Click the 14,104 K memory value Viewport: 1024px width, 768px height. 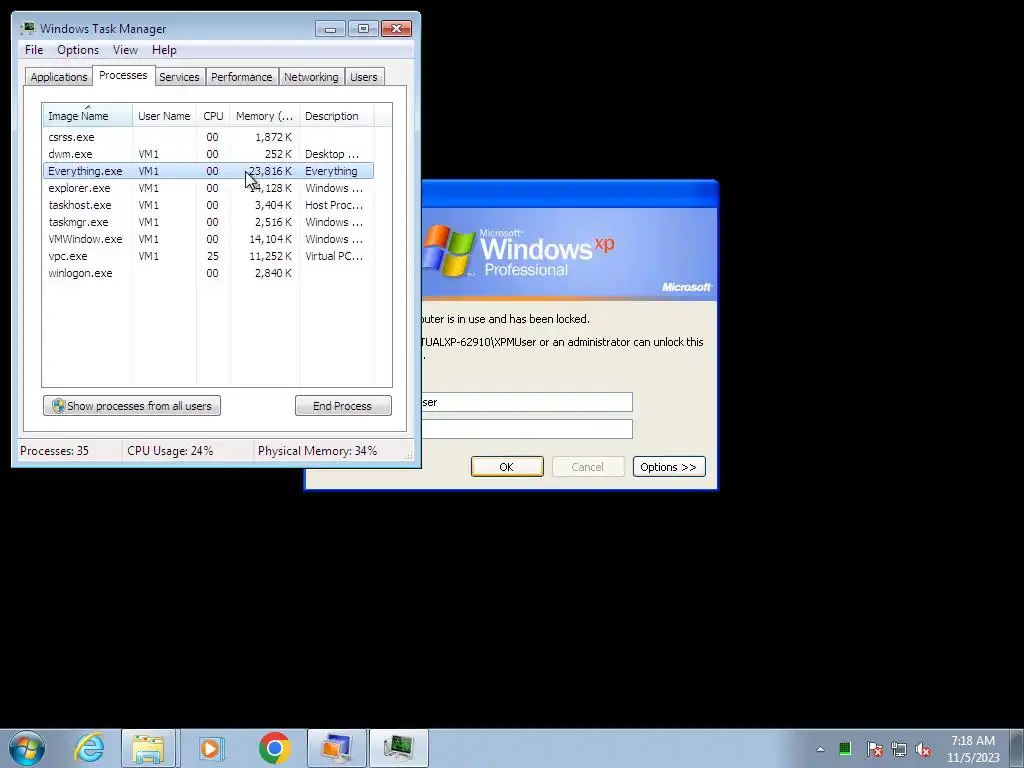[x=270, y=239]
